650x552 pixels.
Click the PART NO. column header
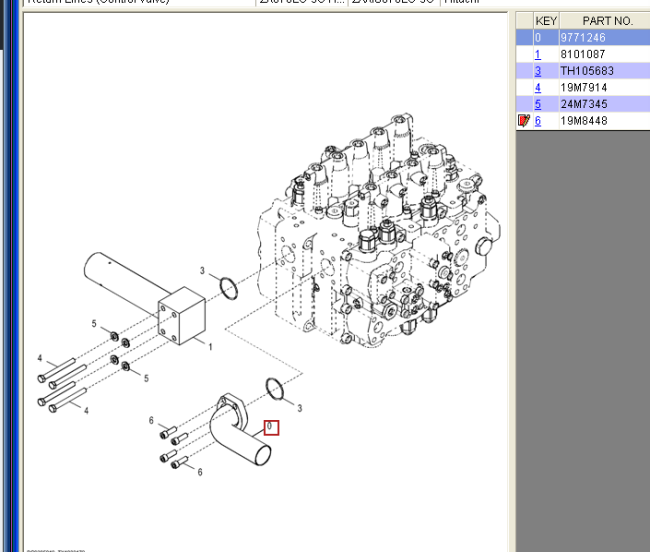(x=607, y=20)
